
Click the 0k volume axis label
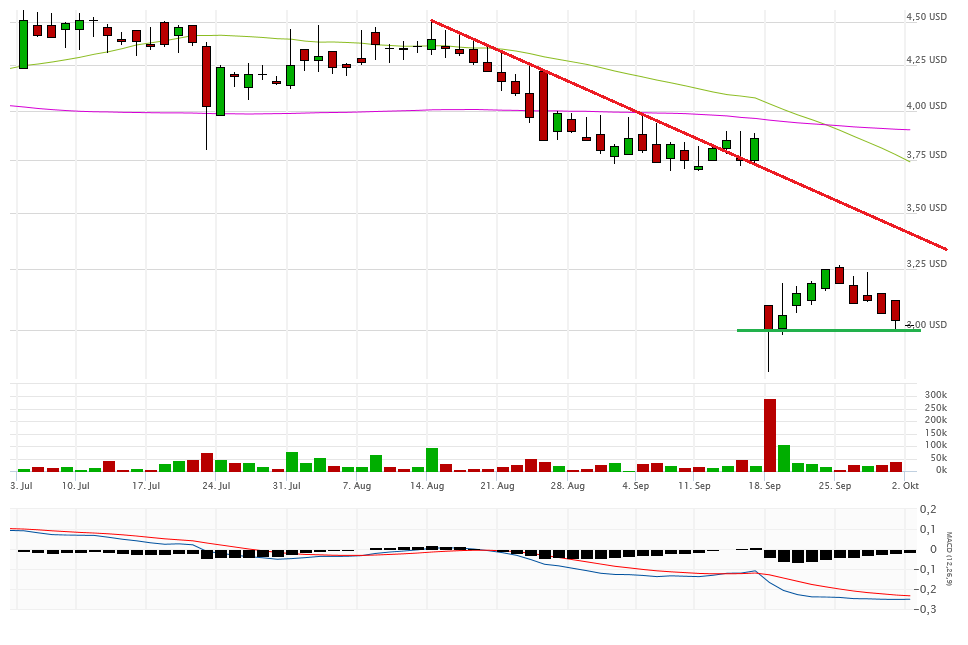[940, 470]
